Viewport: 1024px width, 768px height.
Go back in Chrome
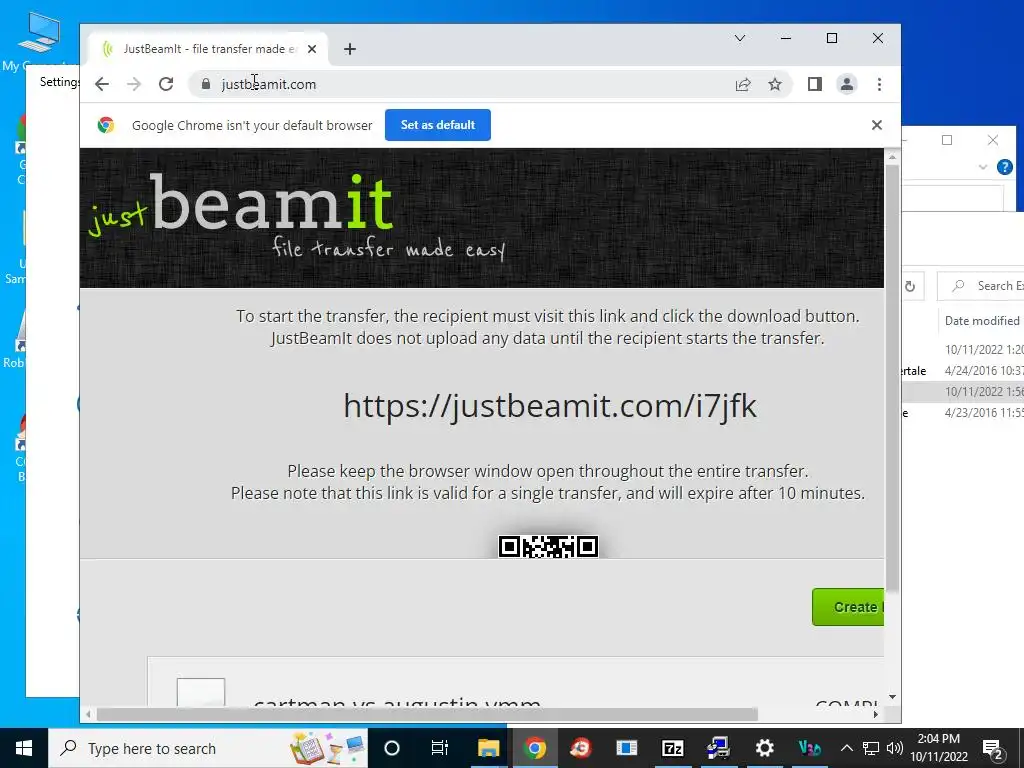tap(102, 84)
